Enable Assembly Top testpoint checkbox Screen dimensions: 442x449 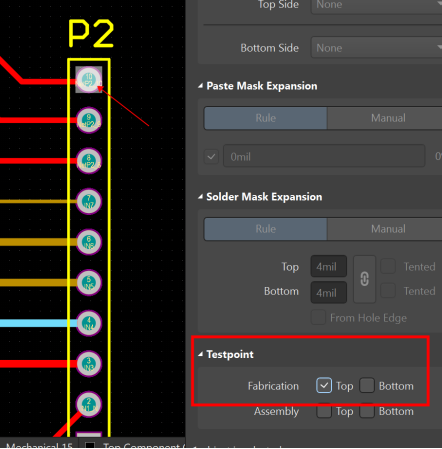[324, 411]
